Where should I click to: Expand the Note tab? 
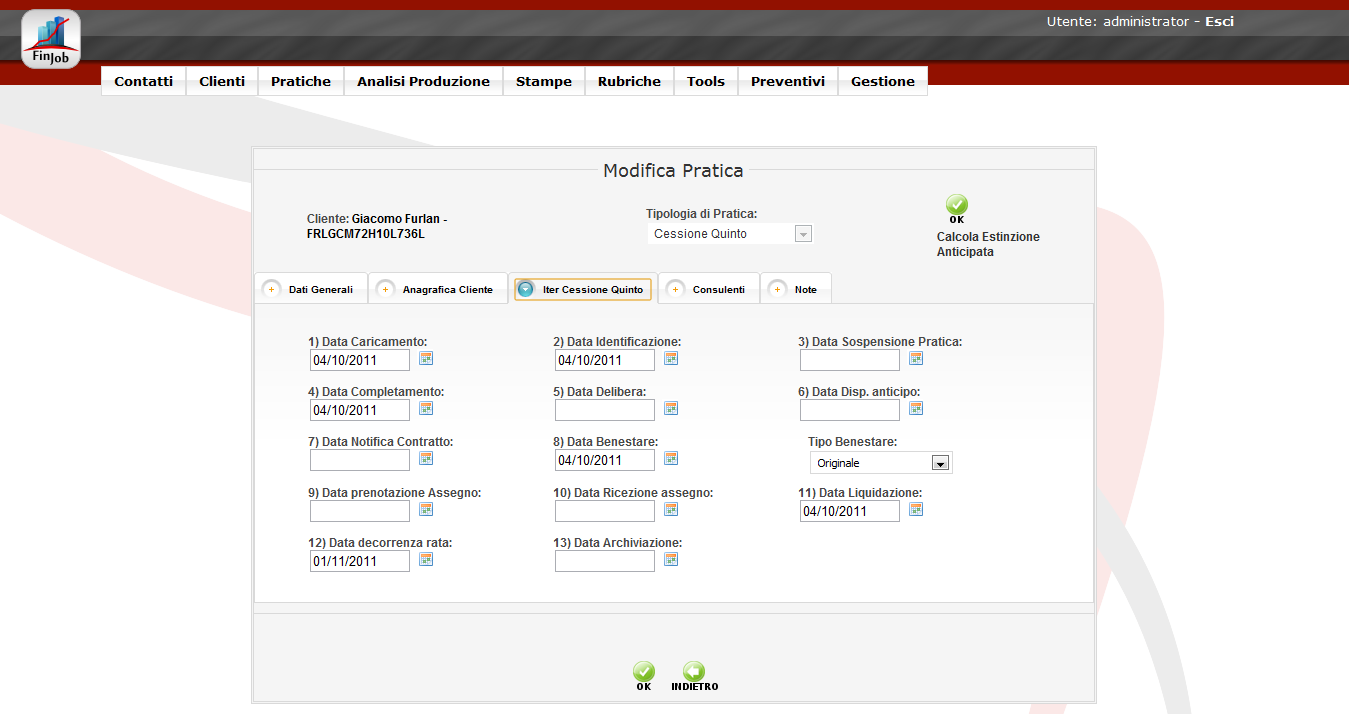(796, 289)
